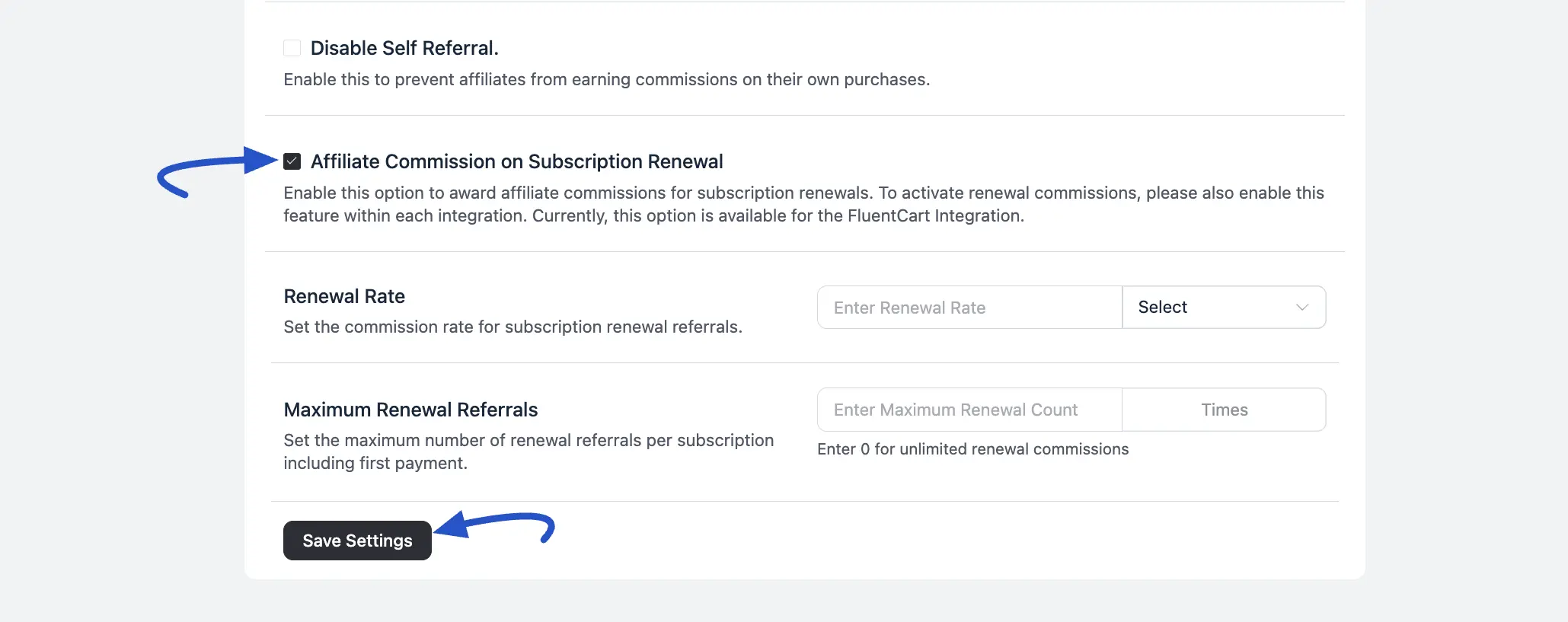Click the Maximum Renewal Referrals label
The height and width of the screenshot is (622, 1568).
[x=410, y=409]
